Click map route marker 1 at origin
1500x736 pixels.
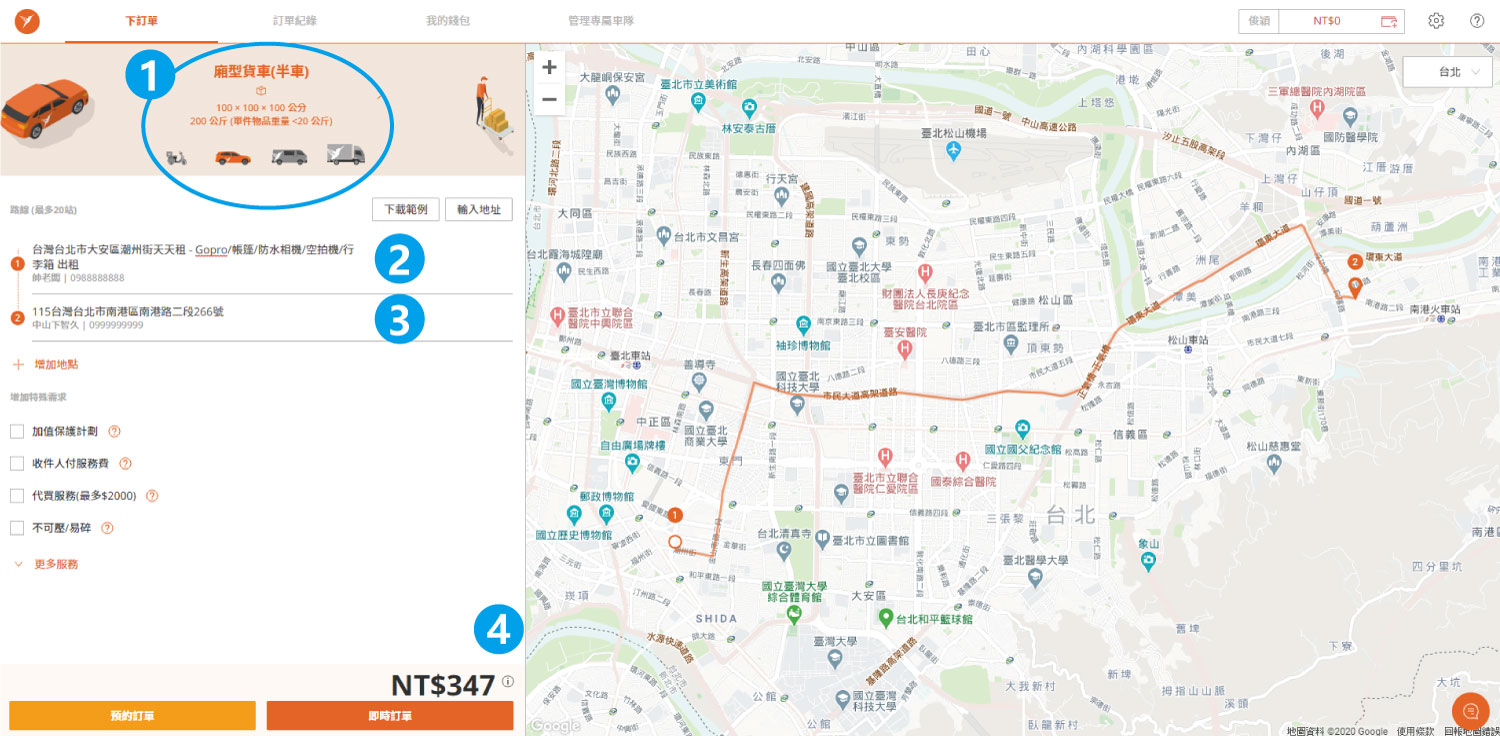click(674, 514)
